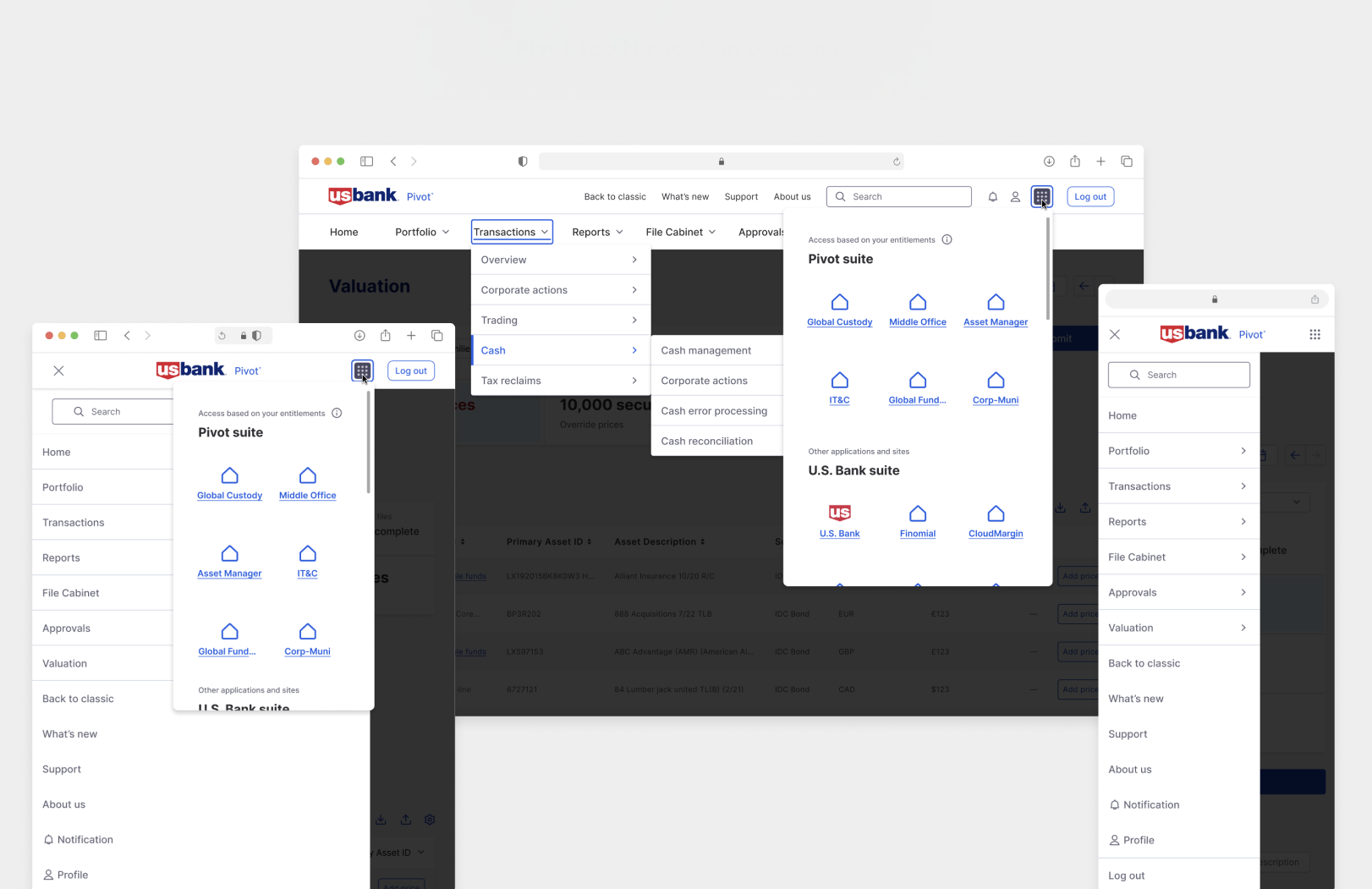Choose Cash reconciliation from the Cash submenu
The height and width of the screenshot is (889, 1372).
click(x=716, y=441)
